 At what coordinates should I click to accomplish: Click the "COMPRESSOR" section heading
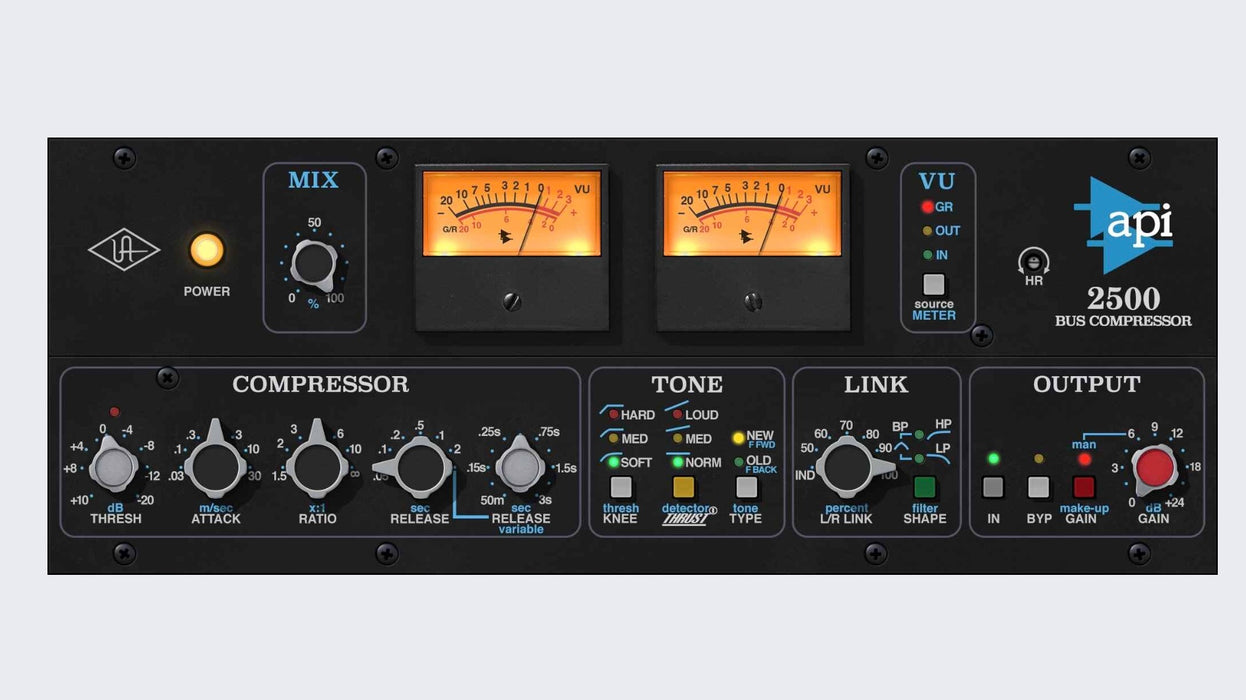coord(320,384)
